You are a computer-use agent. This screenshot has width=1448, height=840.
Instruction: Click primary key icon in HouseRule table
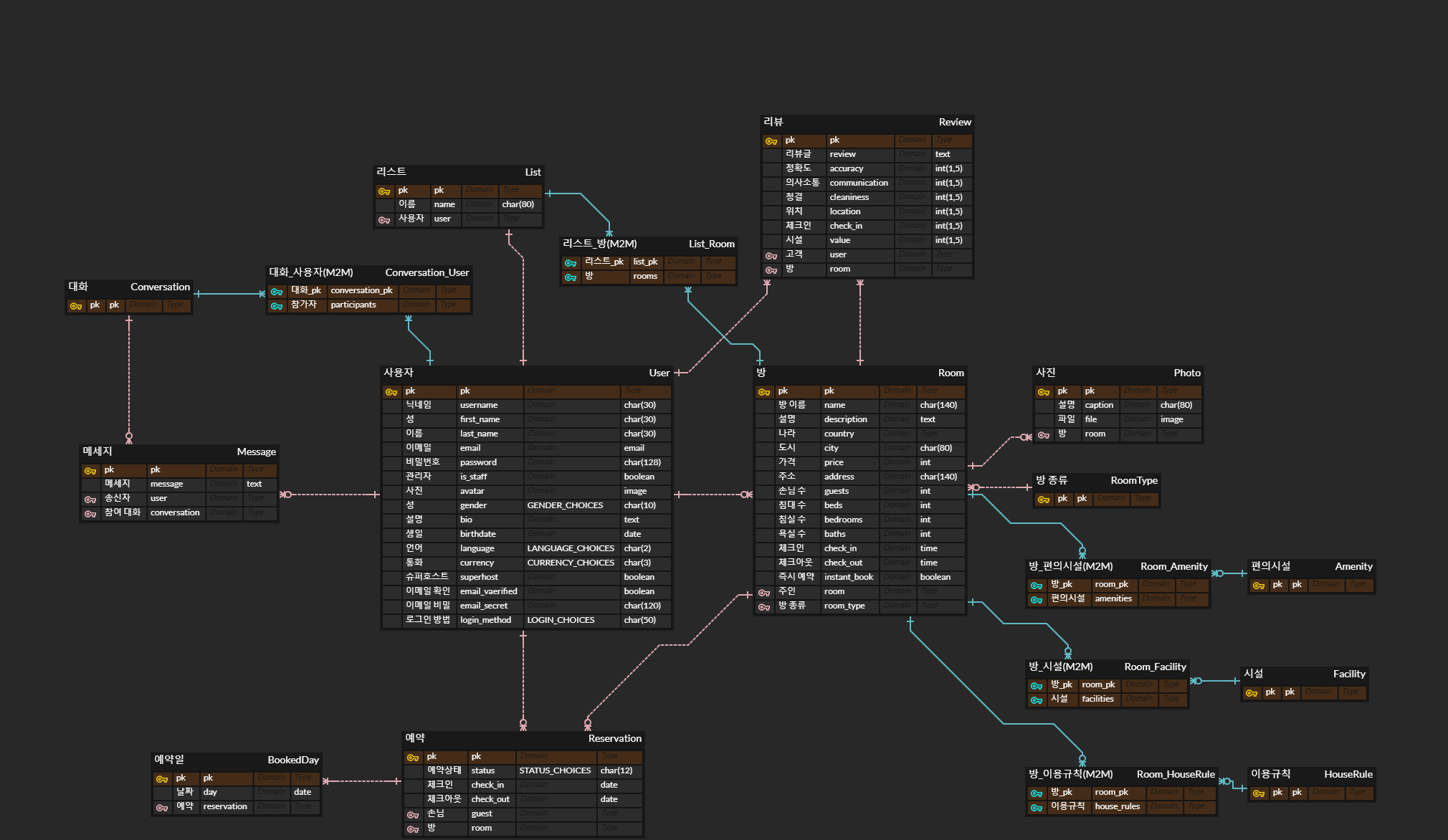(x=1259, y=793)
